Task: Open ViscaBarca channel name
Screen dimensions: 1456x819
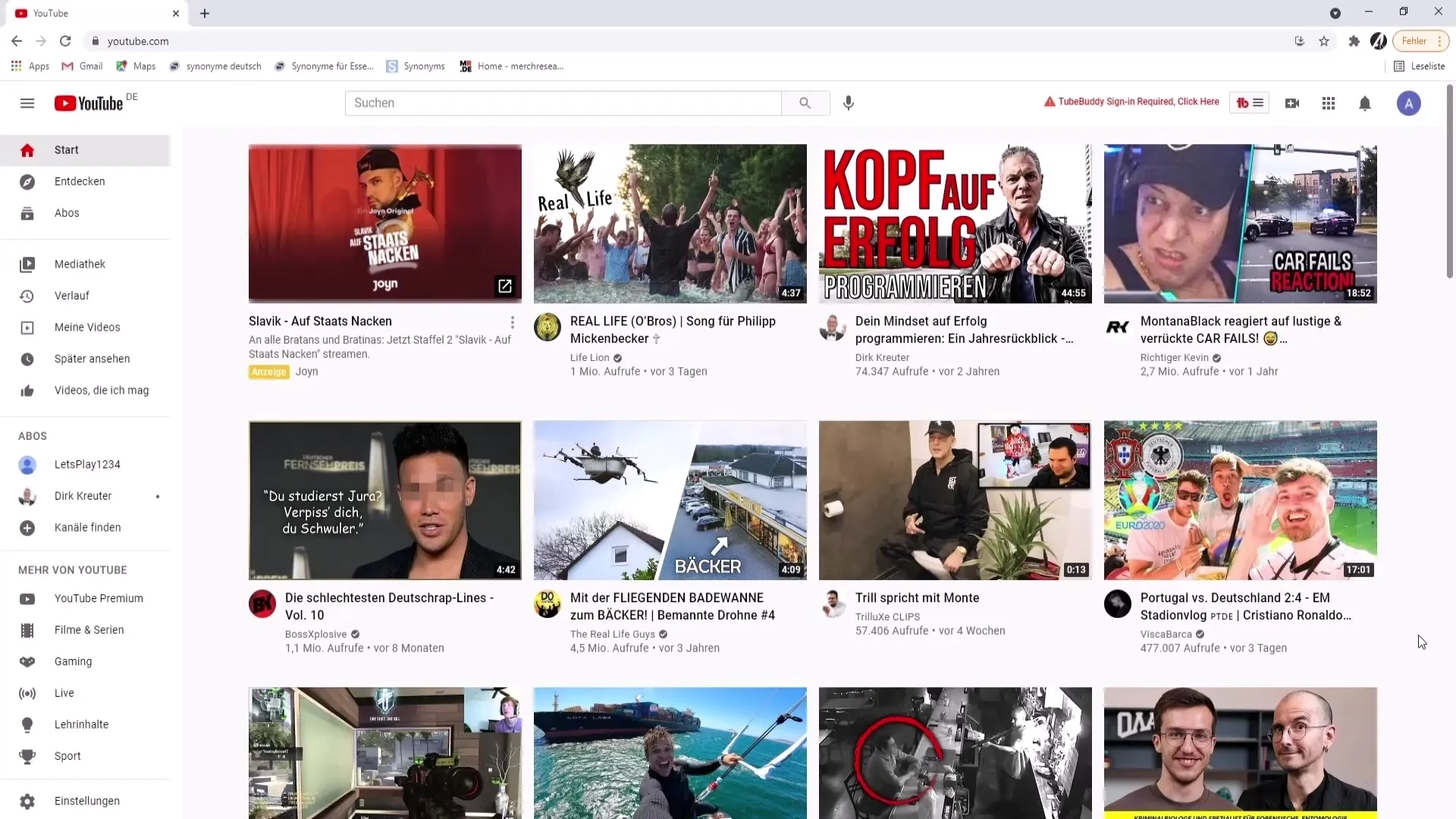Action: click(x=1166, y=635)
